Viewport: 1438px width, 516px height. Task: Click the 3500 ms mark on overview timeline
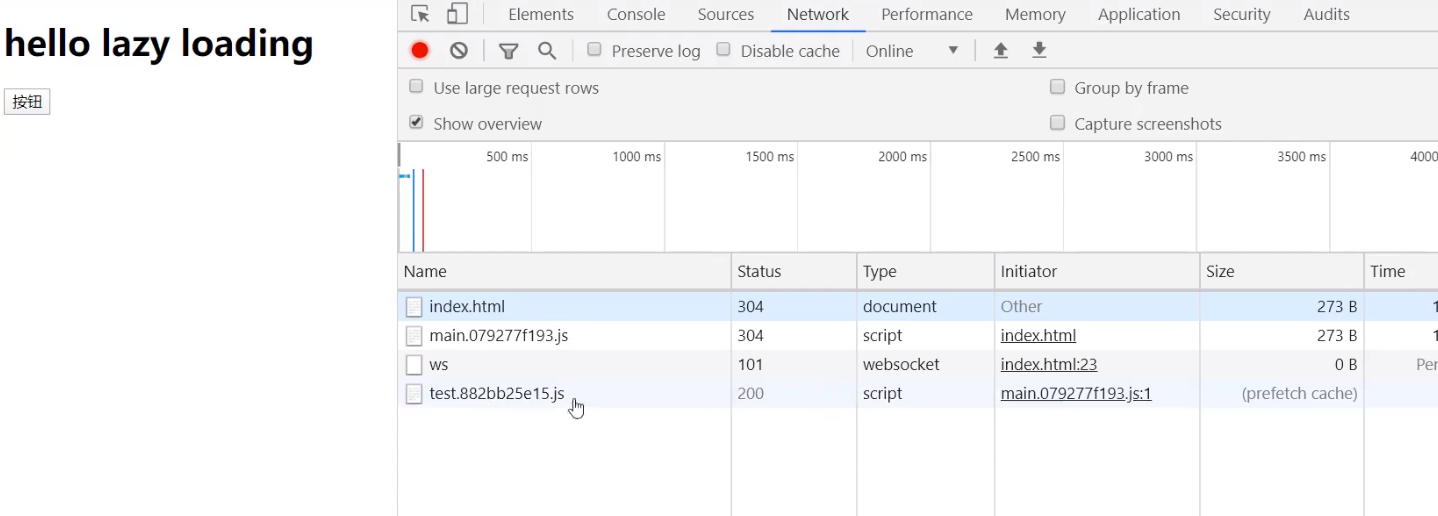pos(1301,157)
